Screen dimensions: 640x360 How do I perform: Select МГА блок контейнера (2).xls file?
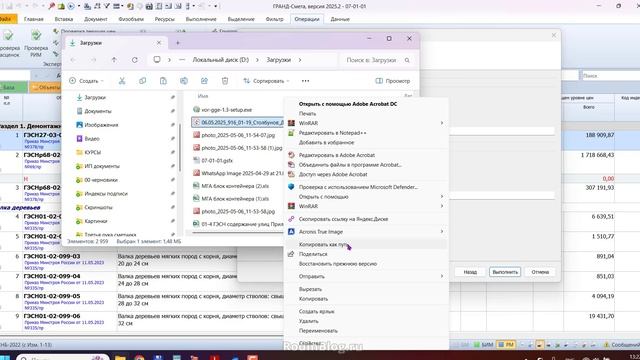click(x=231, y=186)
